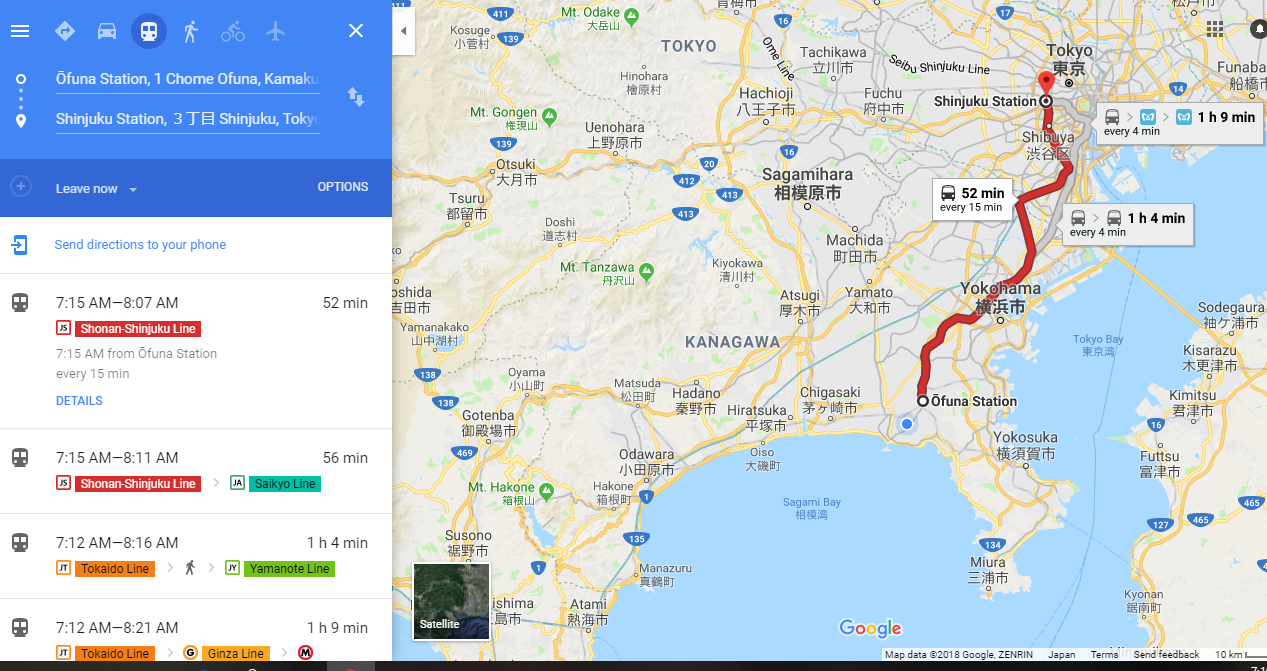The width and height of the screenshot is (1267, 671).
Task: Select the walking travel mode icon
Action: (190, 31)
